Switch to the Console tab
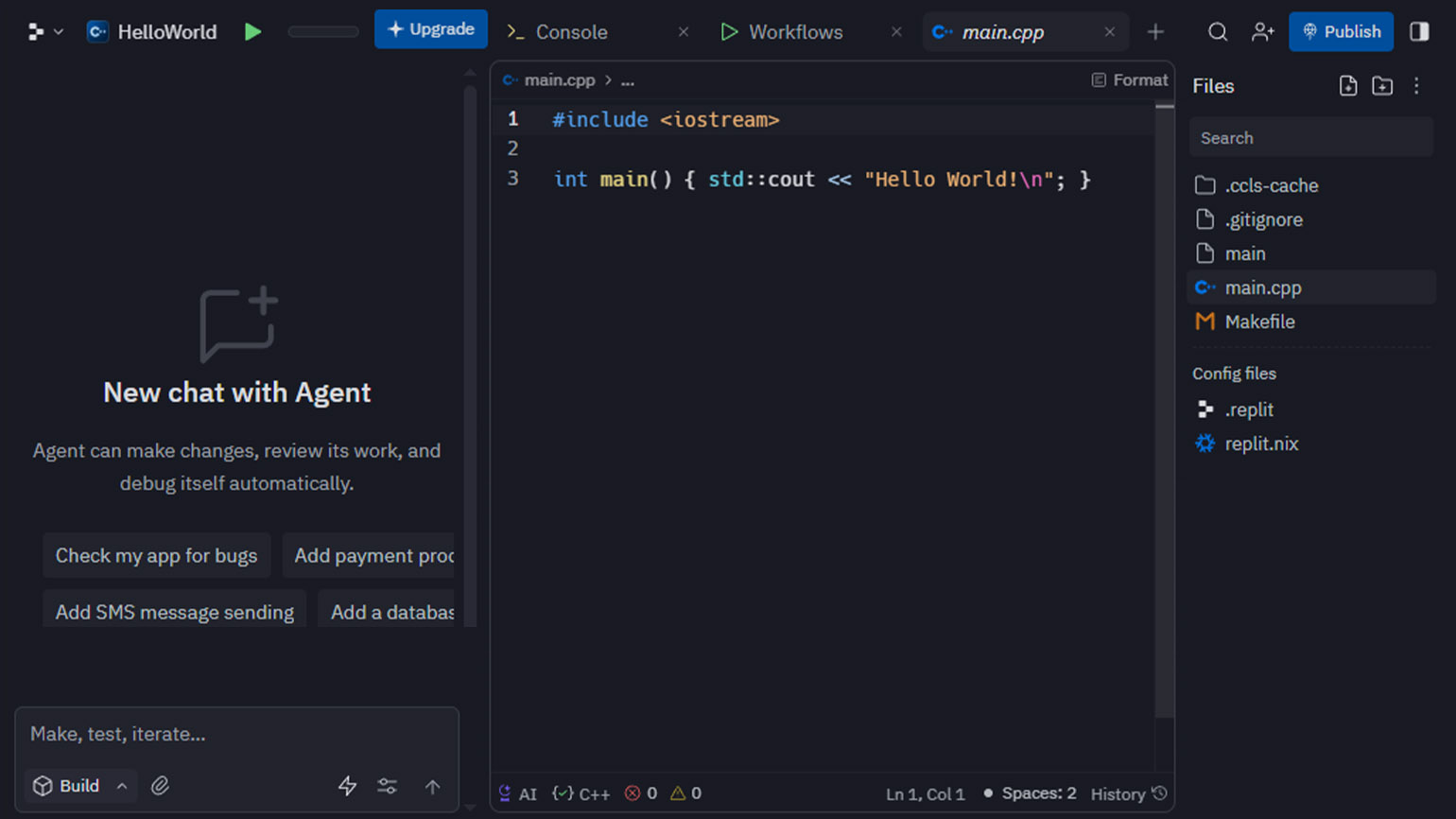The height and width of the screenshot is (819, 1456). coord(571,32)
